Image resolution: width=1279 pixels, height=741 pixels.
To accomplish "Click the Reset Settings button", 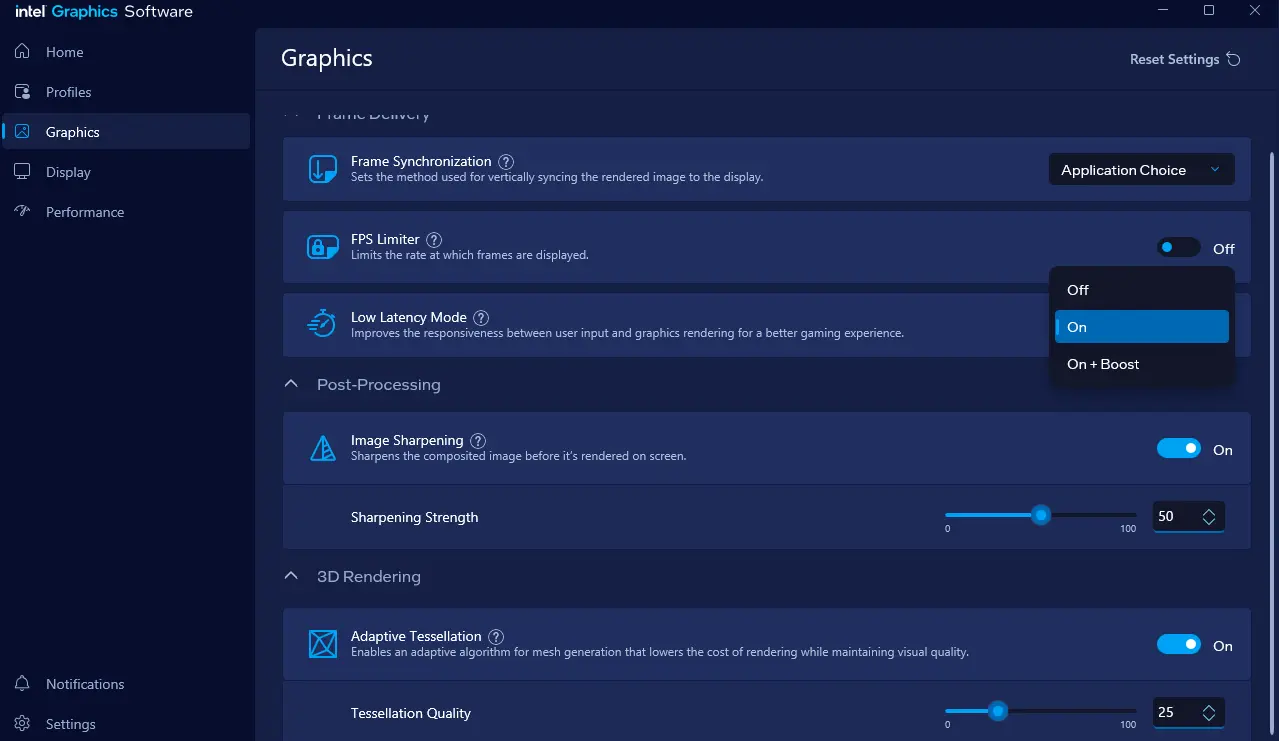I will click(x=1185, y=59).
